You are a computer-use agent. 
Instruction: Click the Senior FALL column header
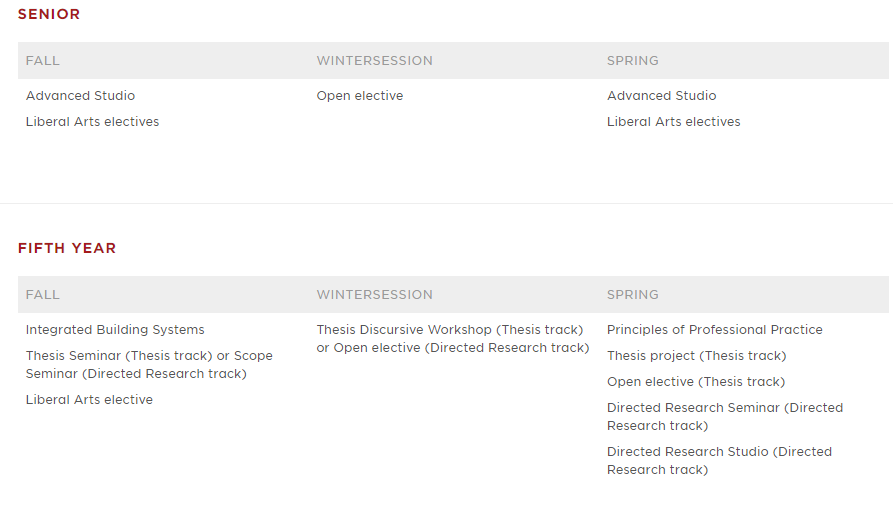coord(43,60)
